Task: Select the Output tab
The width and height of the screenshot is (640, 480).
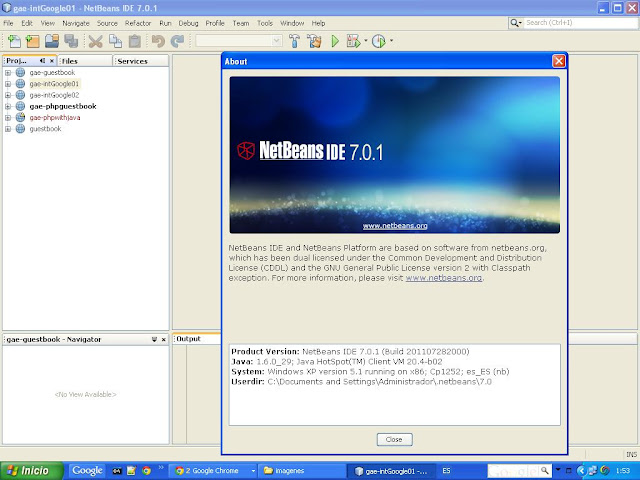Action: click(189, 339)
